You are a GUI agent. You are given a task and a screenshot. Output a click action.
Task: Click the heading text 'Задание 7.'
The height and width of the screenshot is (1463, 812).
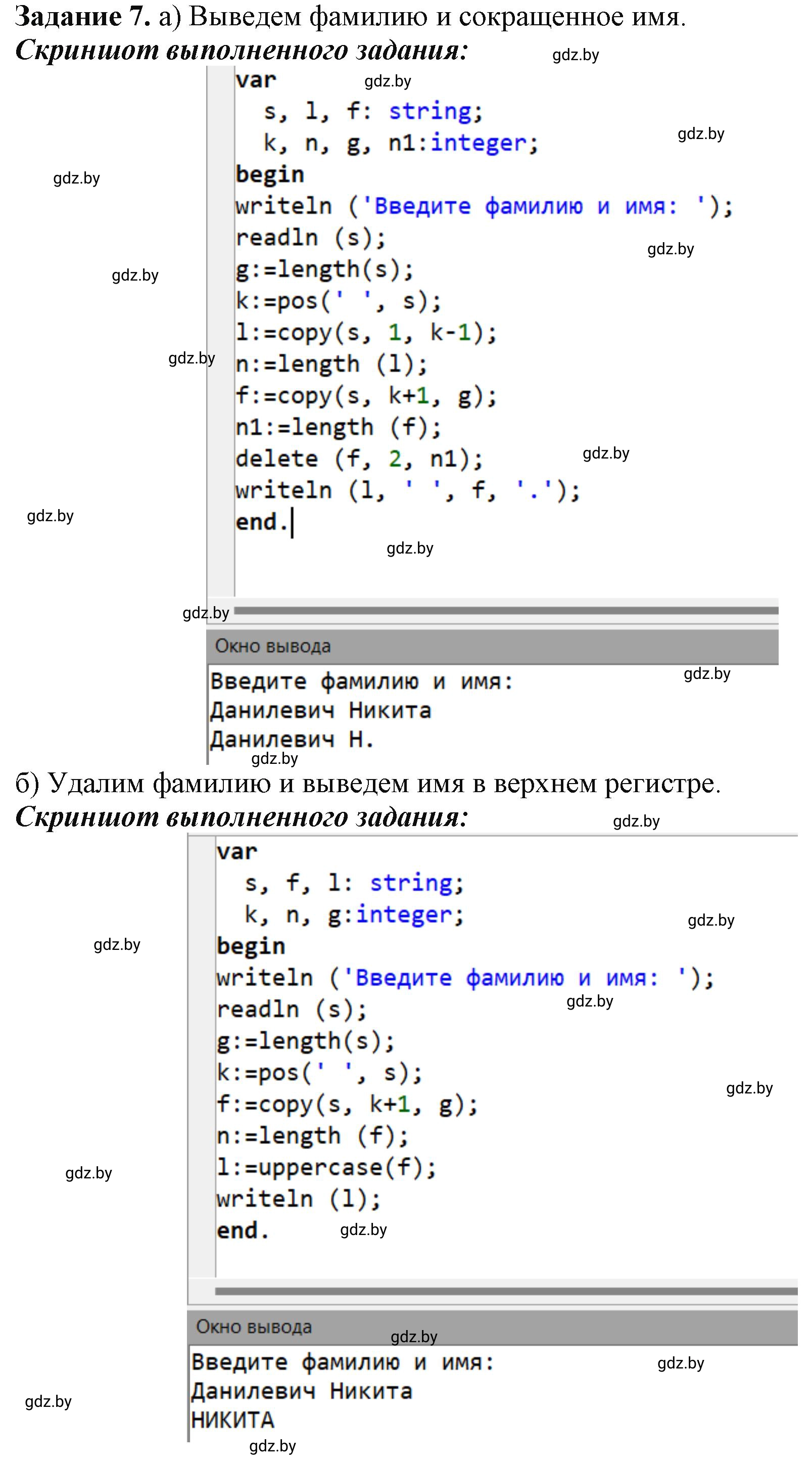pos(83,17)
